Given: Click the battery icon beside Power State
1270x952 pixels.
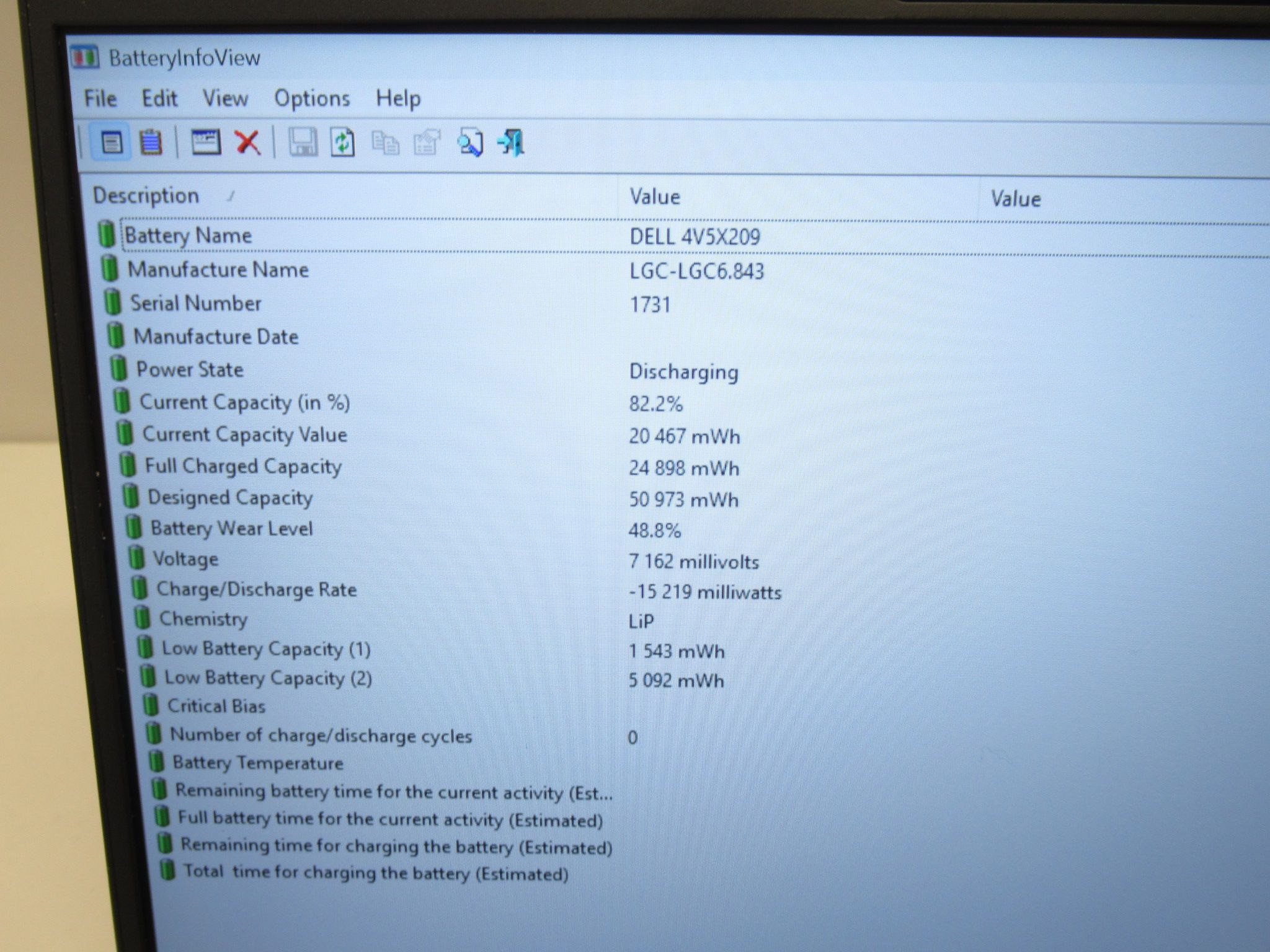Looking at the screenshot, I should click(119, 368).
